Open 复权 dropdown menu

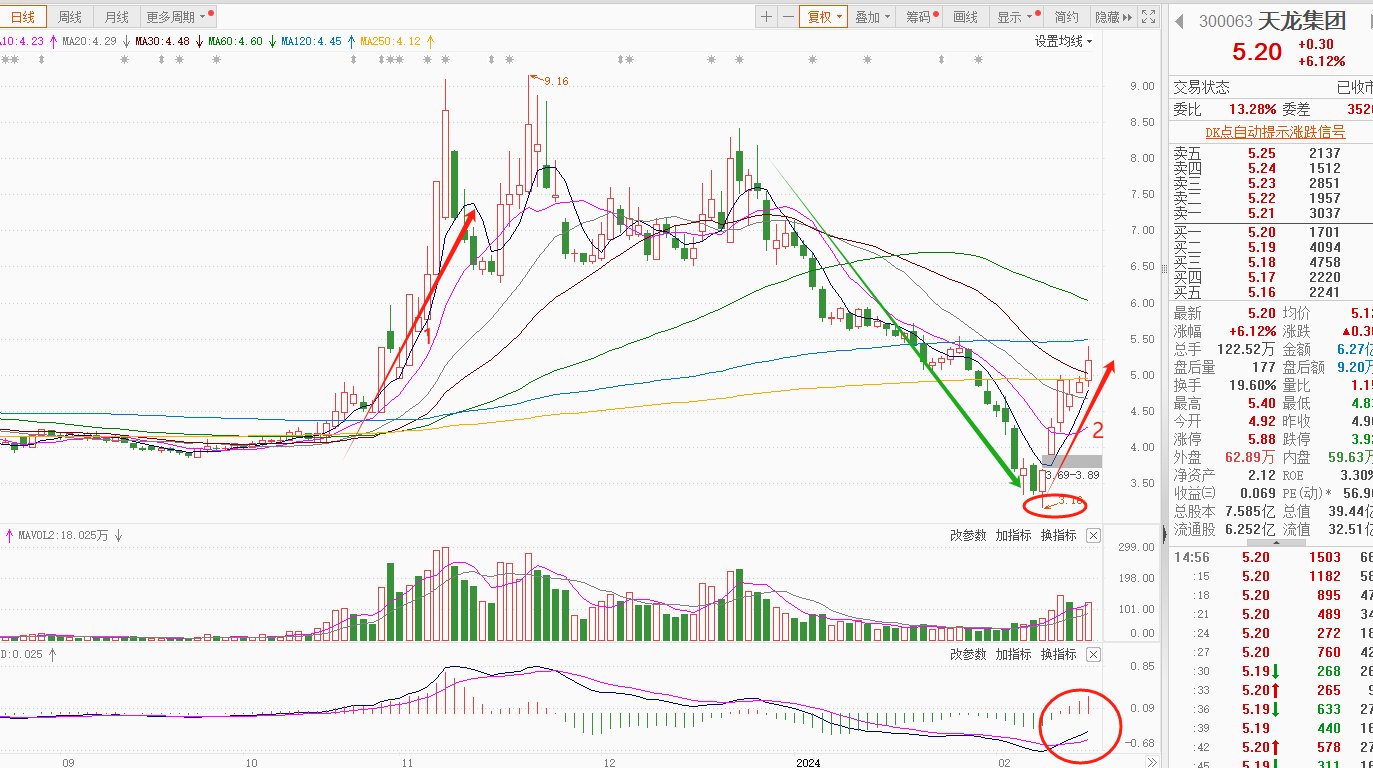tap(824, 17)
